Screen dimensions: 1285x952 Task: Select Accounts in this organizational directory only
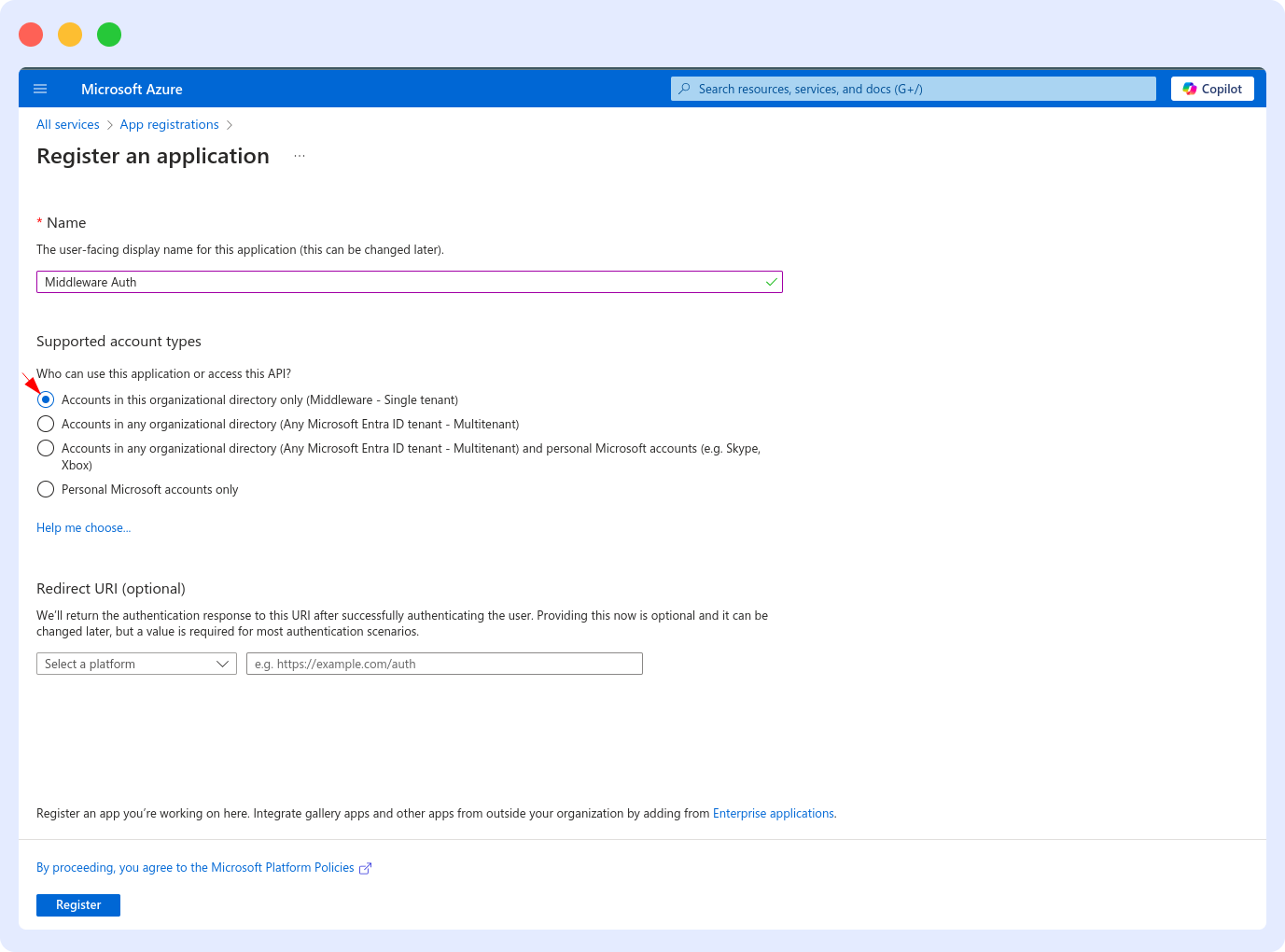45,399
